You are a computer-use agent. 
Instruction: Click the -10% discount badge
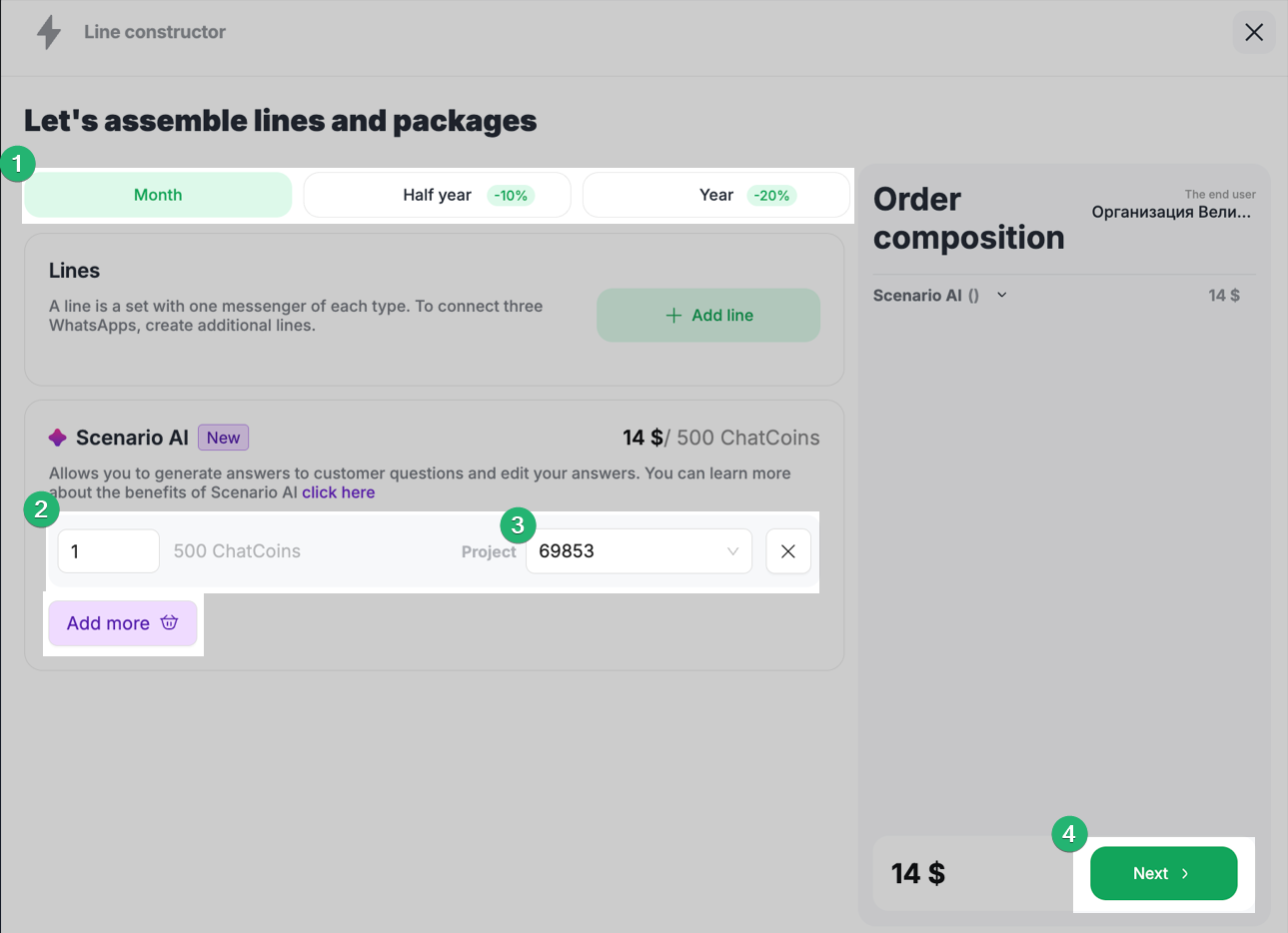tap(511, 196)
